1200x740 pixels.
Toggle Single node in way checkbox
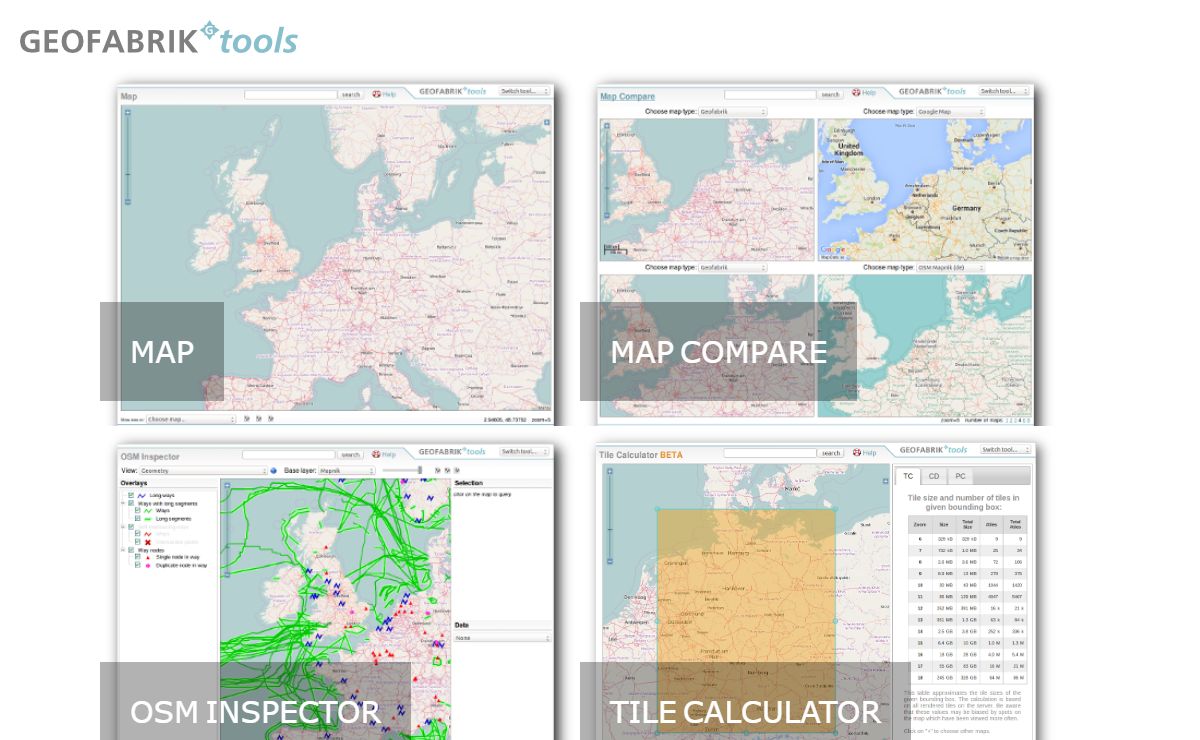point(138,557)
